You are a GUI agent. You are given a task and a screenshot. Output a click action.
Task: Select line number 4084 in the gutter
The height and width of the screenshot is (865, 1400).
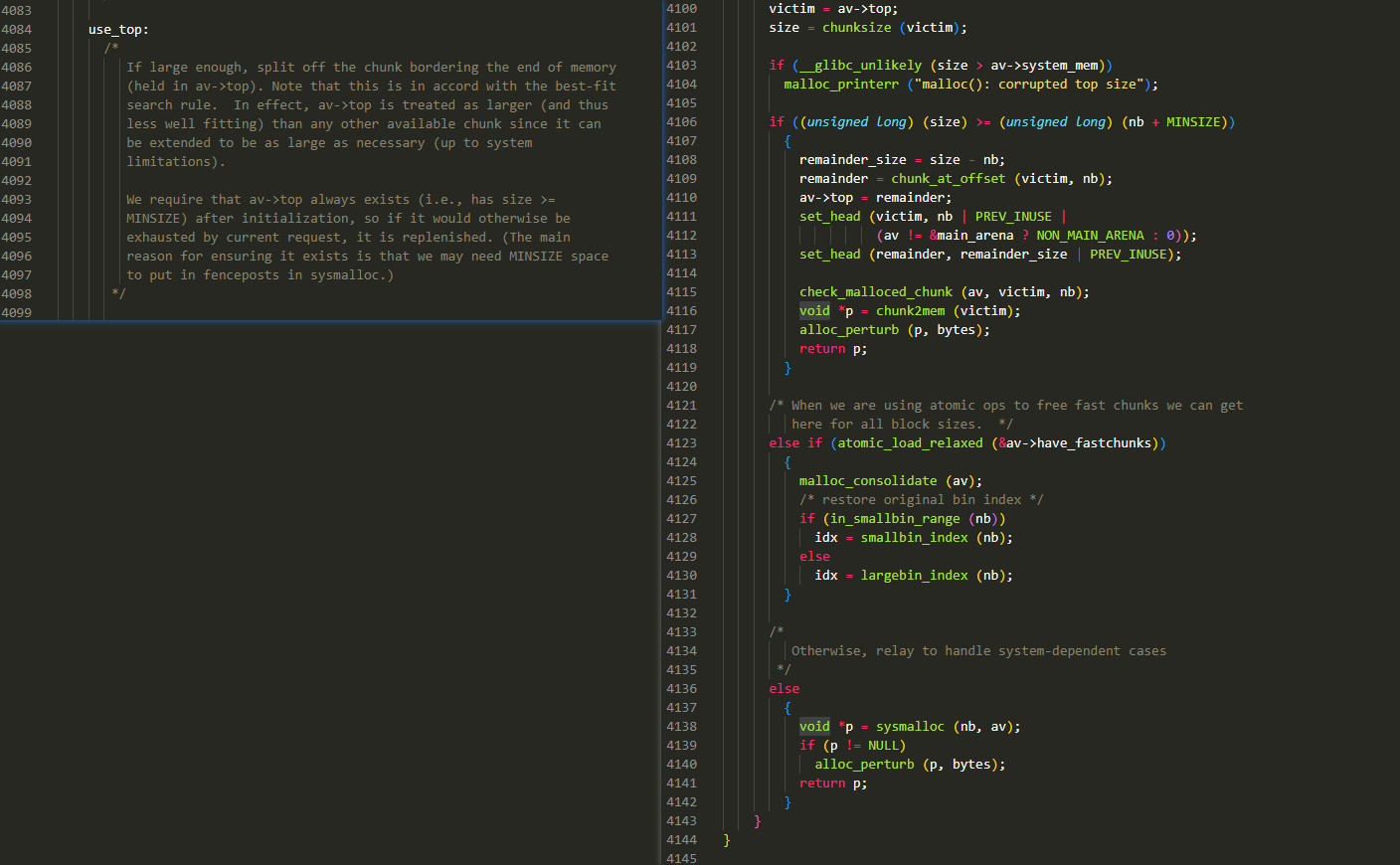[17, 30]
